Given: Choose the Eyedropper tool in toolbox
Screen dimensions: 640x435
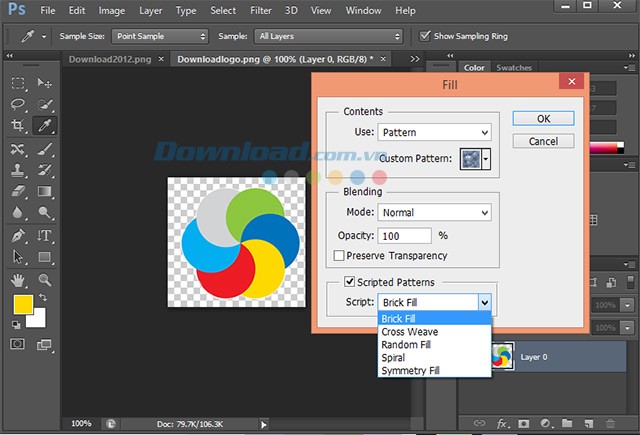Looking at the screenshot, I should click(45, 126).
